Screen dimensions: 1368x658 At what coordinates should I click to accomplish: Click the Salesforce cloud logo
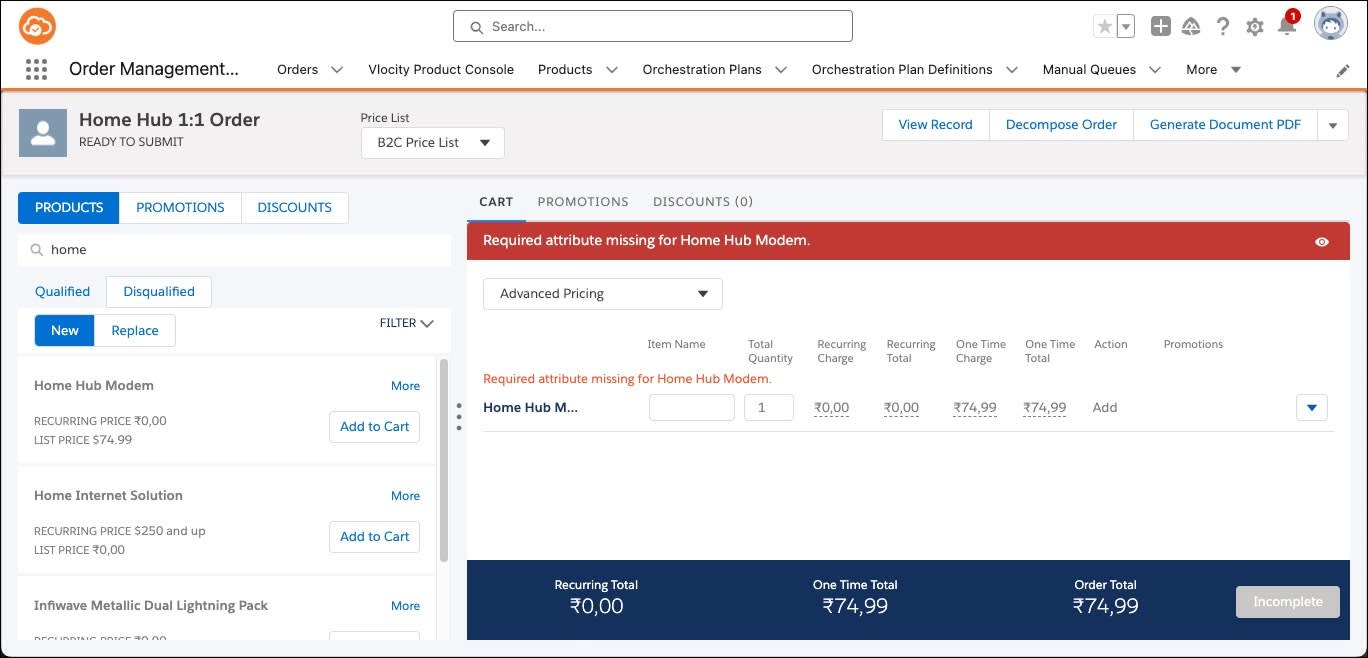tap(37, 27)
